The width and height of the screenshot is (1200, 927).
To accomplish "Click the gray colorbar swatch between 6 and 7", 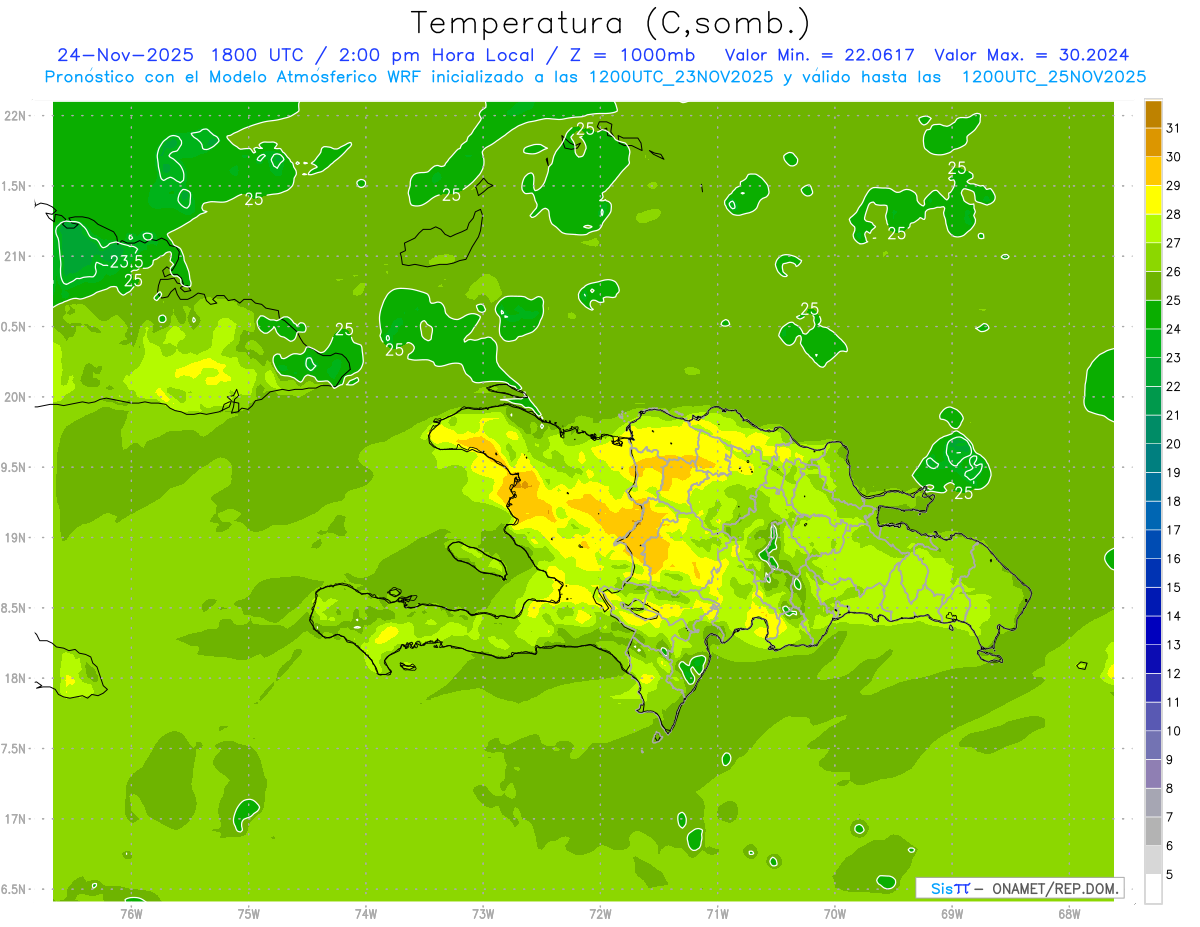I will pos(1153,831).
